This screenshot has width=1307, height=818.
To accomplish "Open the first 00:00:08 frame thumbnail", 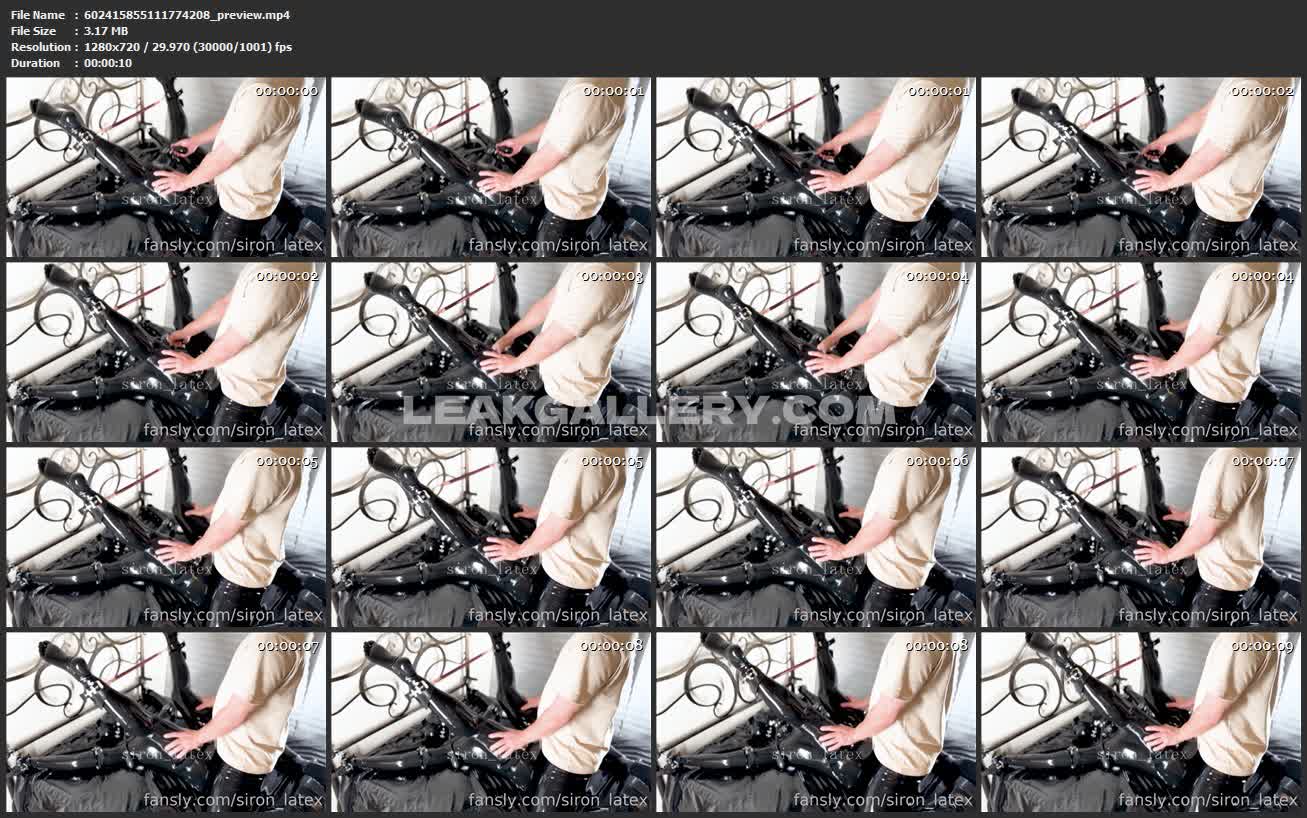I will (490, 721).
